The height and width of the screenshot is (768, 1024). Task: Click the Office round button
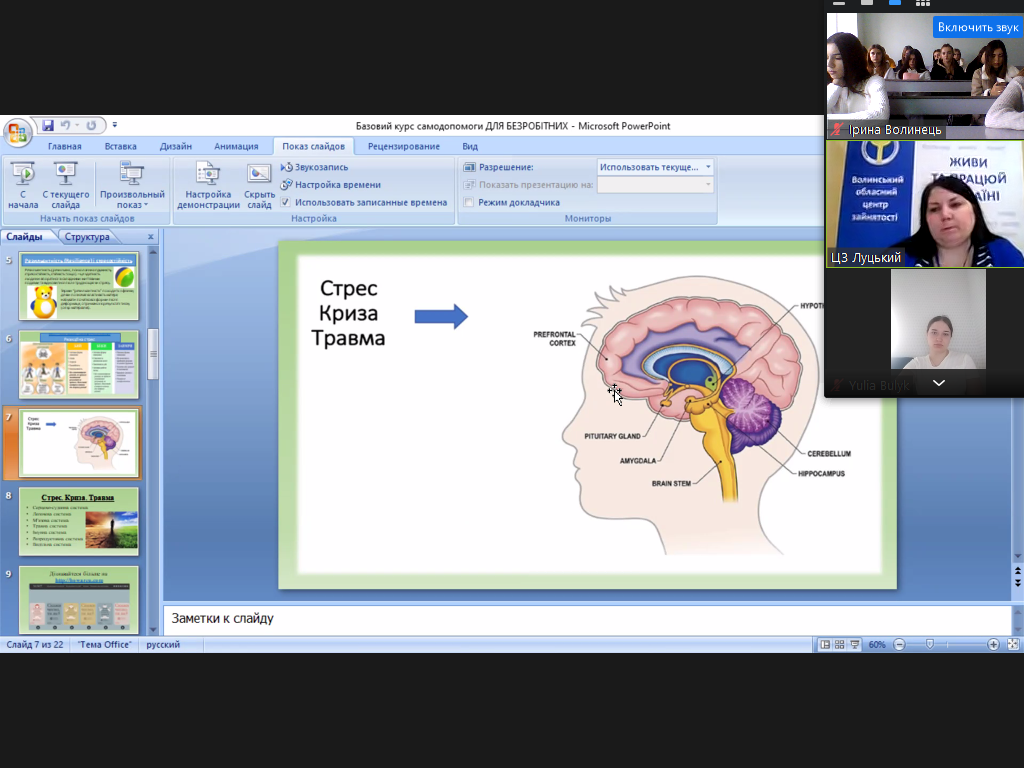[x=17, y=132]
